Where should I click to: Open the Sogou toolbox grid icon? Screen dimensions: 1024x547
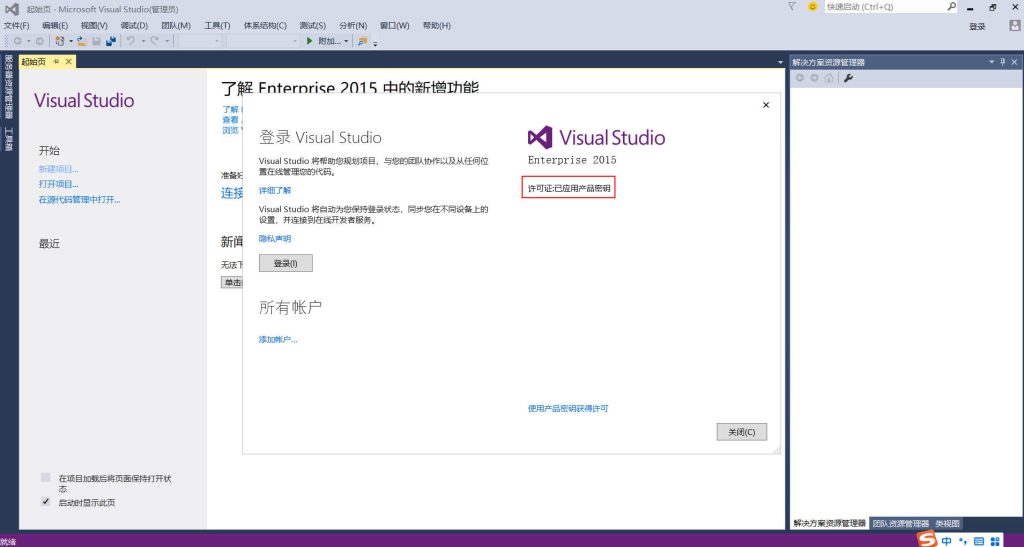tap(995, 541)
